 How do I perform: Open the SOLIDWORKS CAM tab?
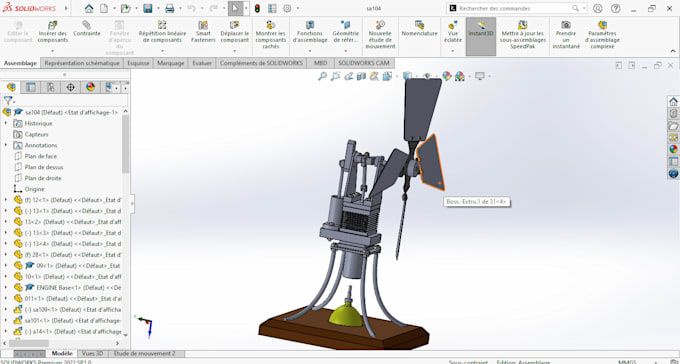click(364, 63)
